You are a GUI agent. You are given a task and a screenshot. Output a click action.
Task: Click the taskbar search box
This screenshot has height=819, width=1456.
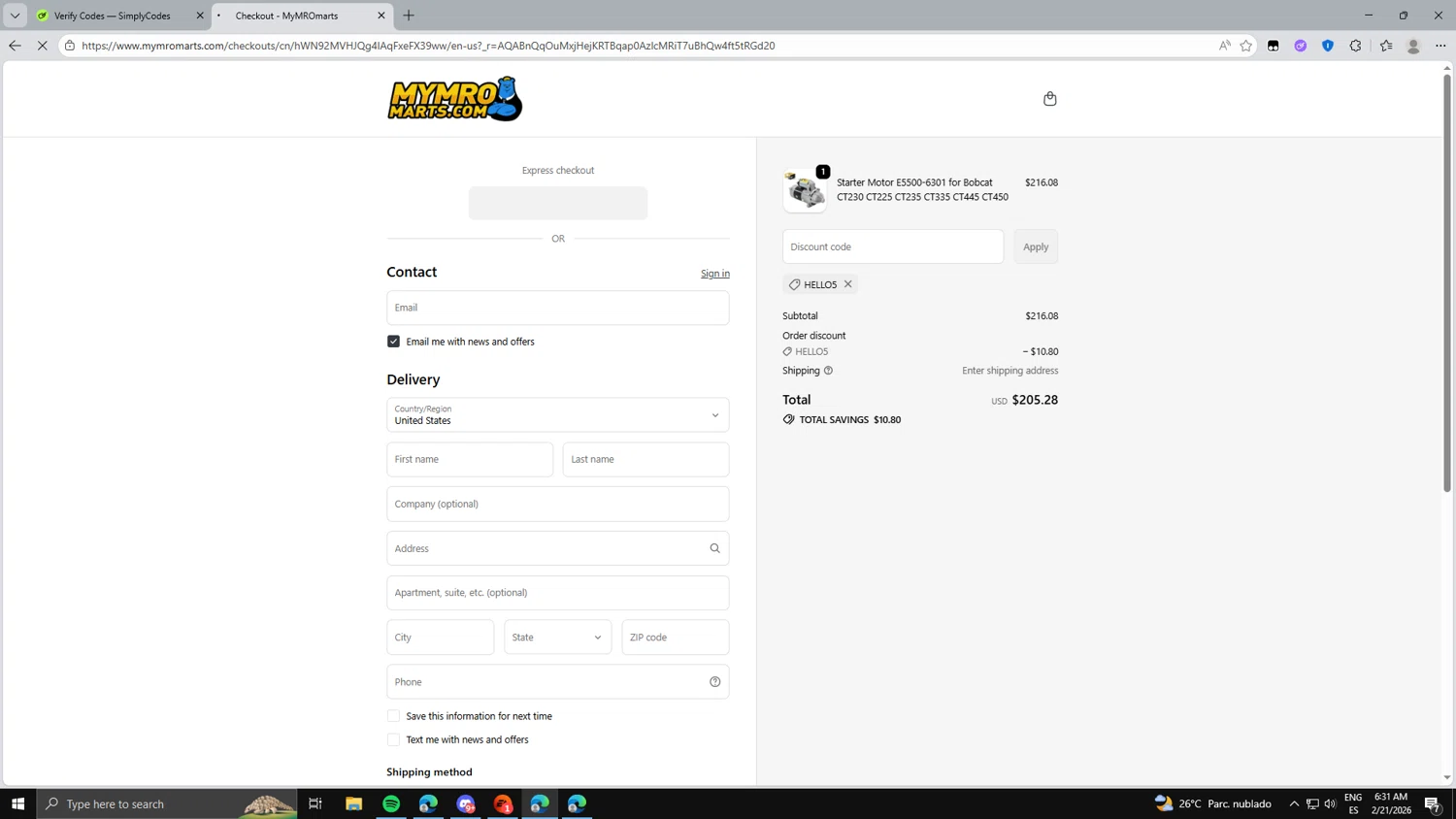167,803
